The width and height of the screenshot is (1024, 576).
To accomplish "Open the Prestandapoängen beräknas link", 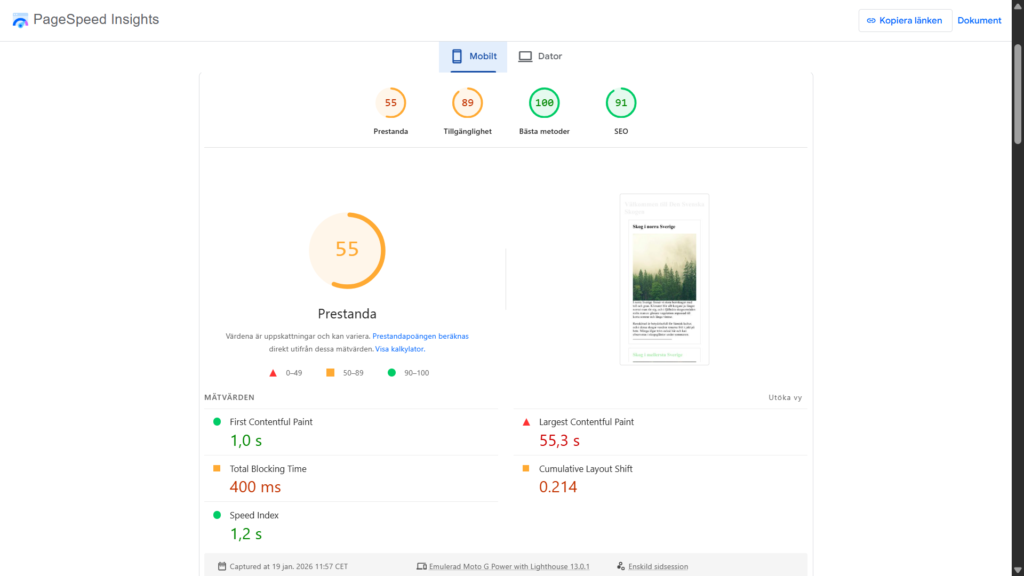I will [420, 337].
